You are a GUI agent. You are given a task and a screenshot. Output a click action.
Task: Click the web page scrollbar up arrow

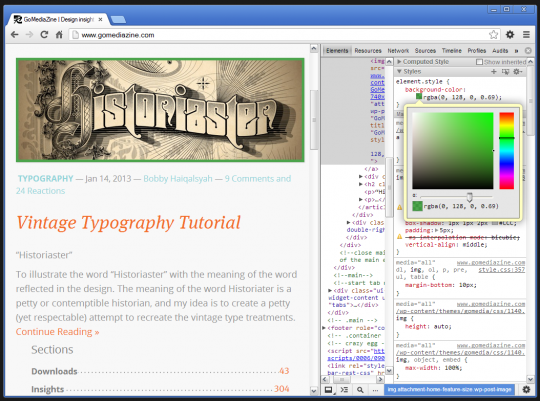314,49
